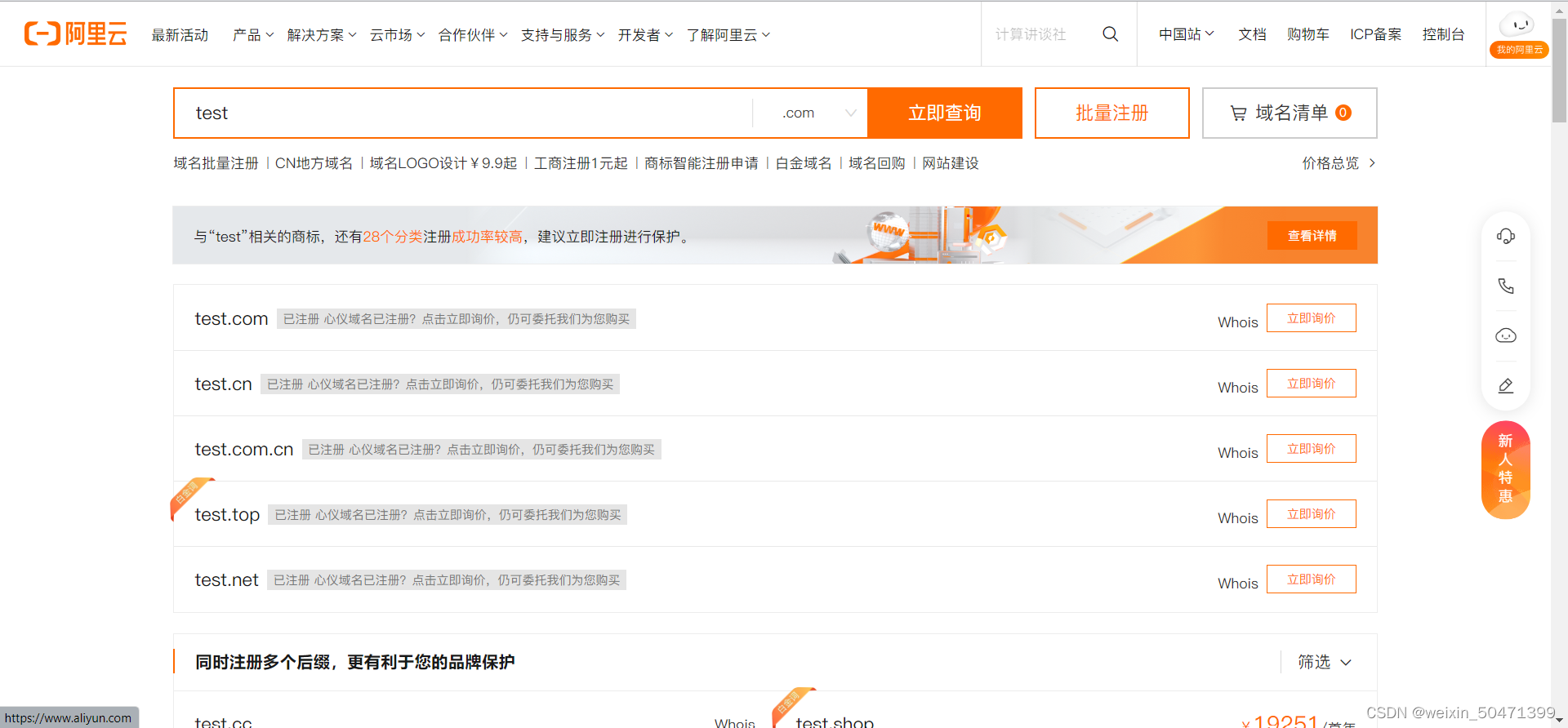Expand the 了解阿里云 menu
The width and height of the screenshot is (1568, 728).
click(728, 35)
